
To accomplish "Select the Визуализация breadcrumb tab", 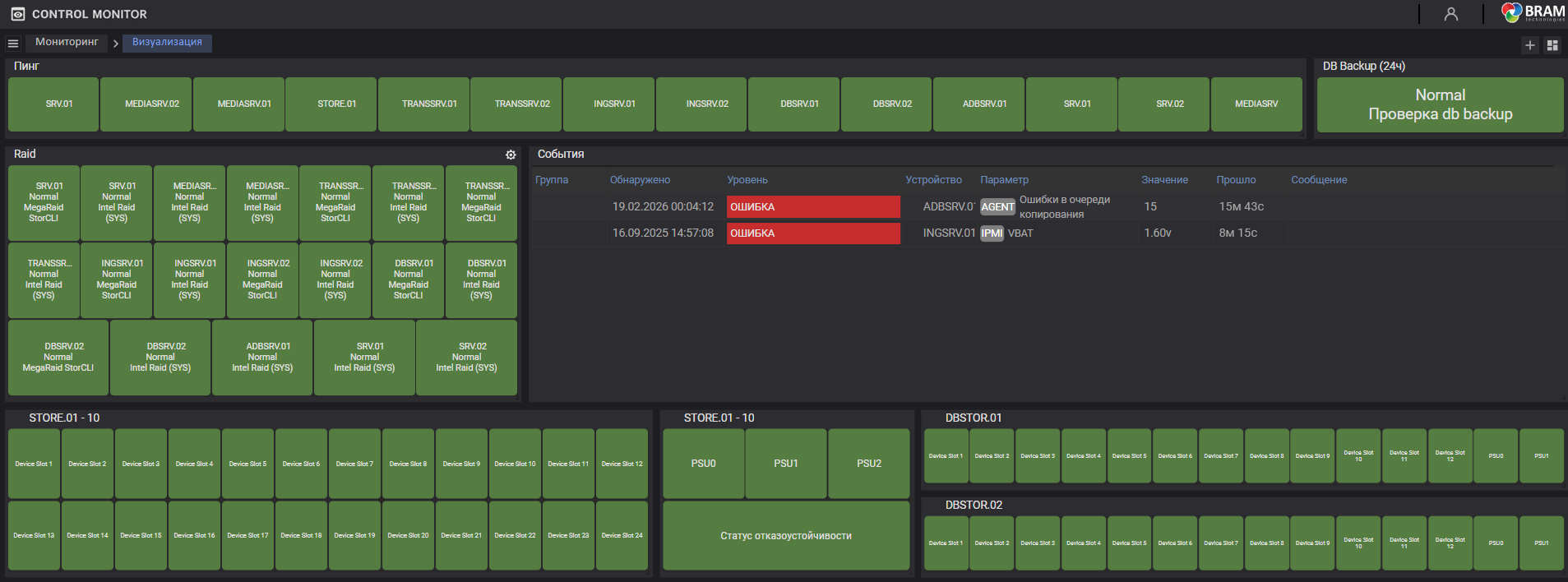I will coord(167,42).
